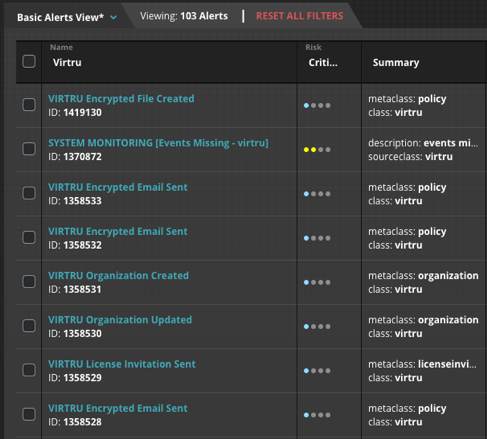
Task: Click risk dots for alert ID 1358533
Action: point(317,194)
